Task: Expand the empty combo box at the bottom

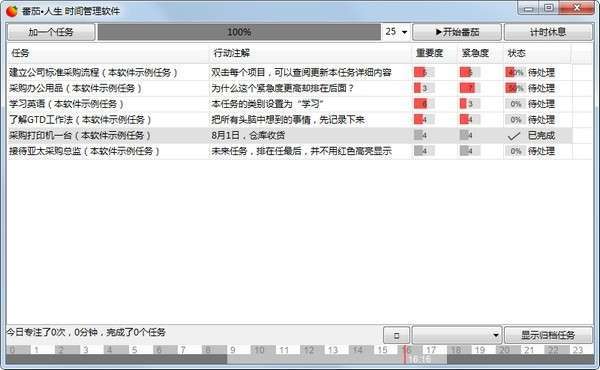Action: (x=457, y=336)
